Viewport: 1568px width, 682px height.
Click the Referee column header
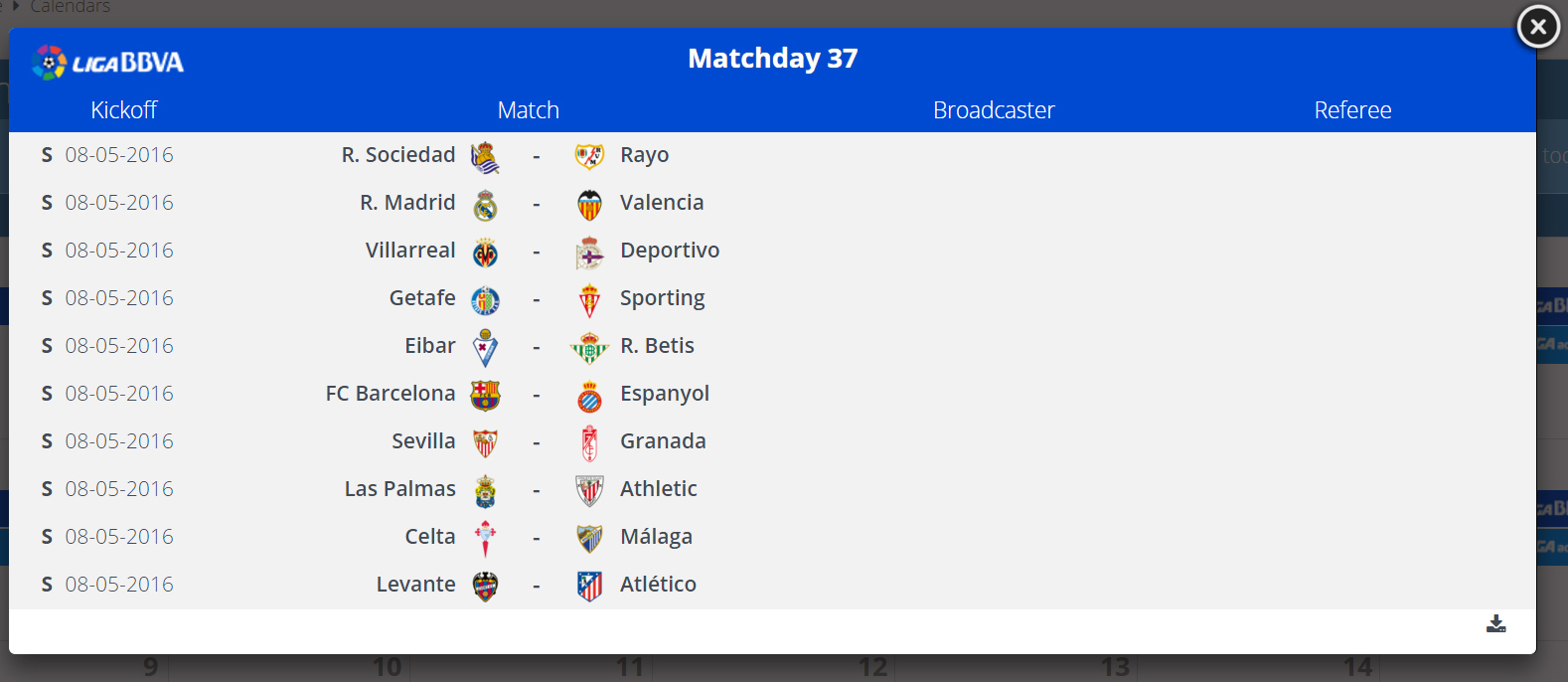tap(1352, 110)
